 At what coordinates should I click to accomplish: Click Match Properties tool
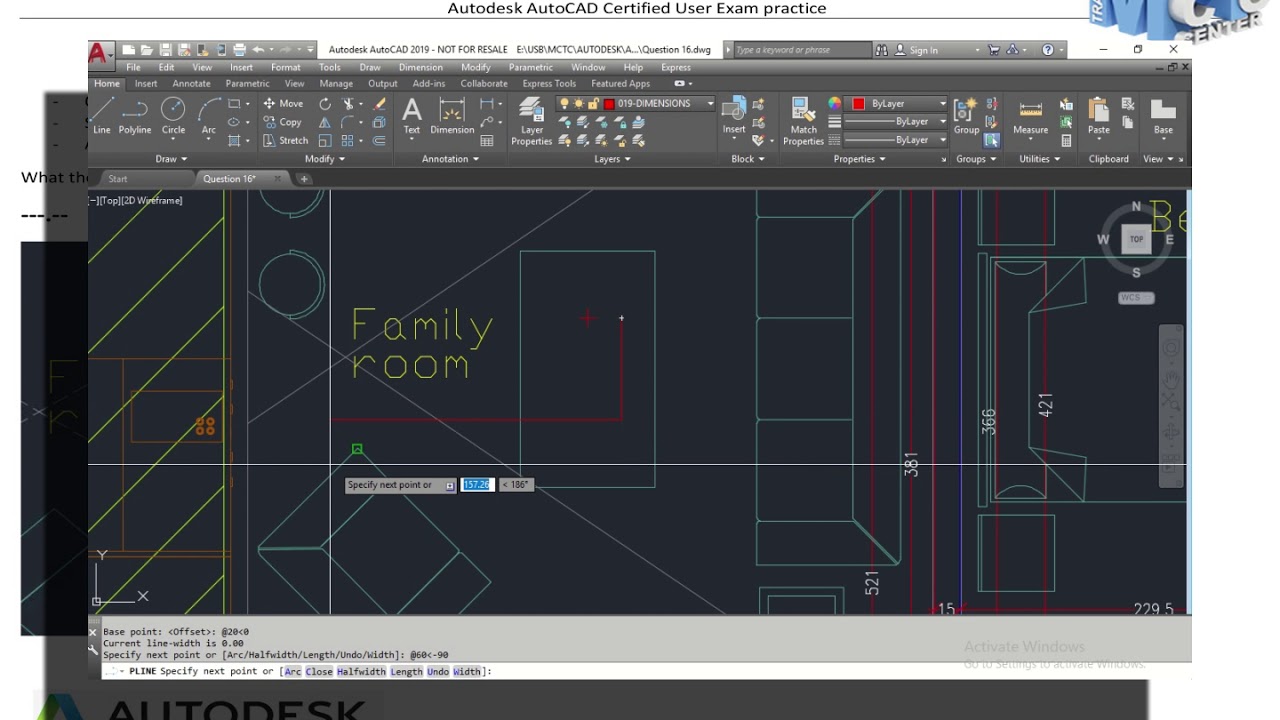tap(803, 122)
